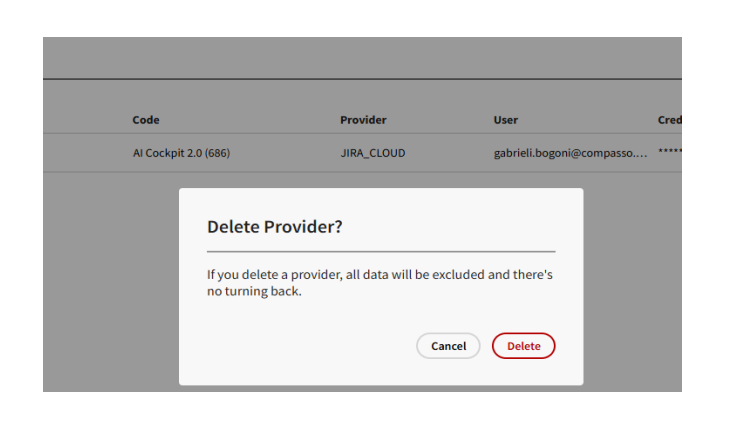The height and width of the screenshot is (423, 734).
Task: Click the empty row area left of AI Cockpit
Action: [85, 153]
